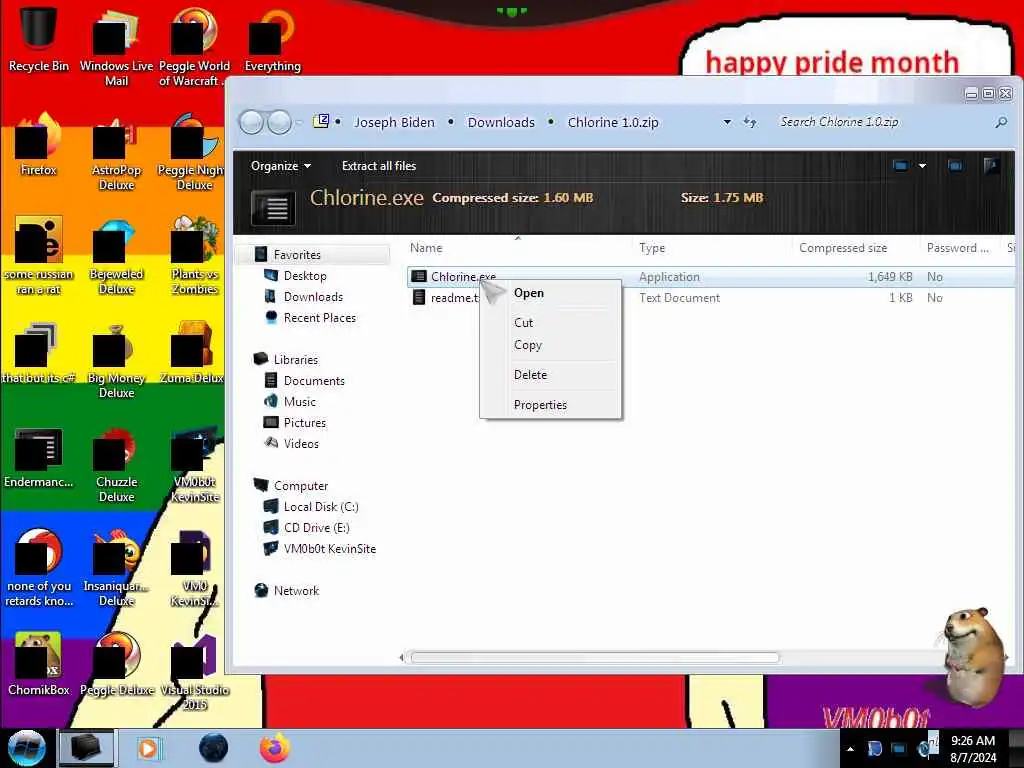Open Recent Places in navigation pane

tap(319, 317)
